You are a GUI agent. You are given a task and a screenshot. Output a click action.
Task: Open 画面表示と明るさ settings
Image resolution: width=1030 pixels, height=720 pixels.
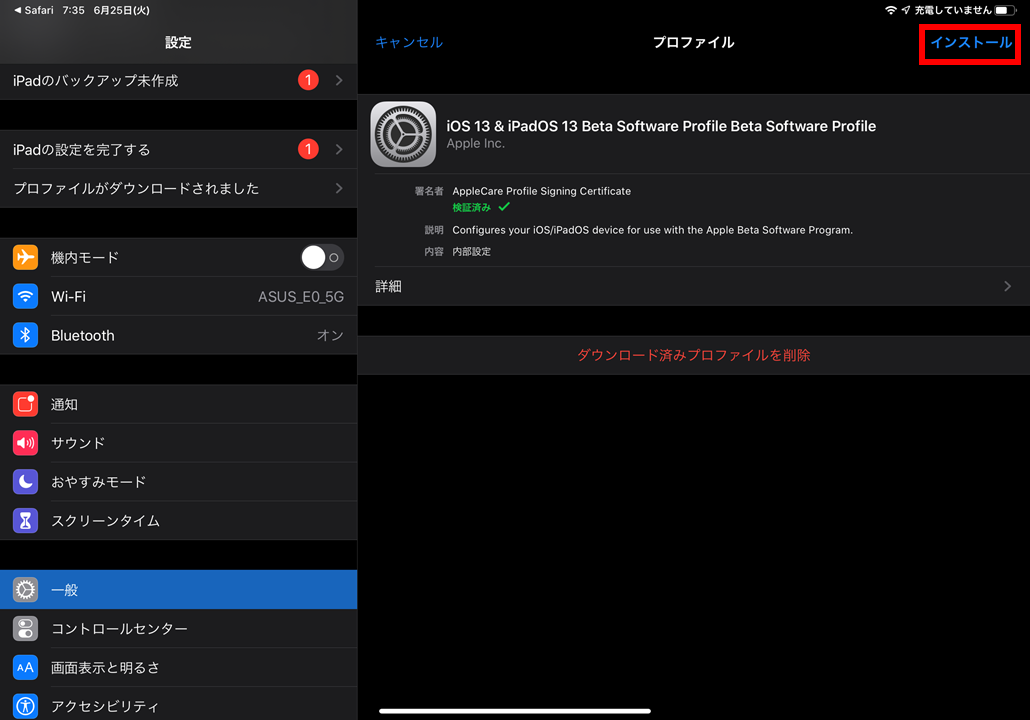(179, 667)
